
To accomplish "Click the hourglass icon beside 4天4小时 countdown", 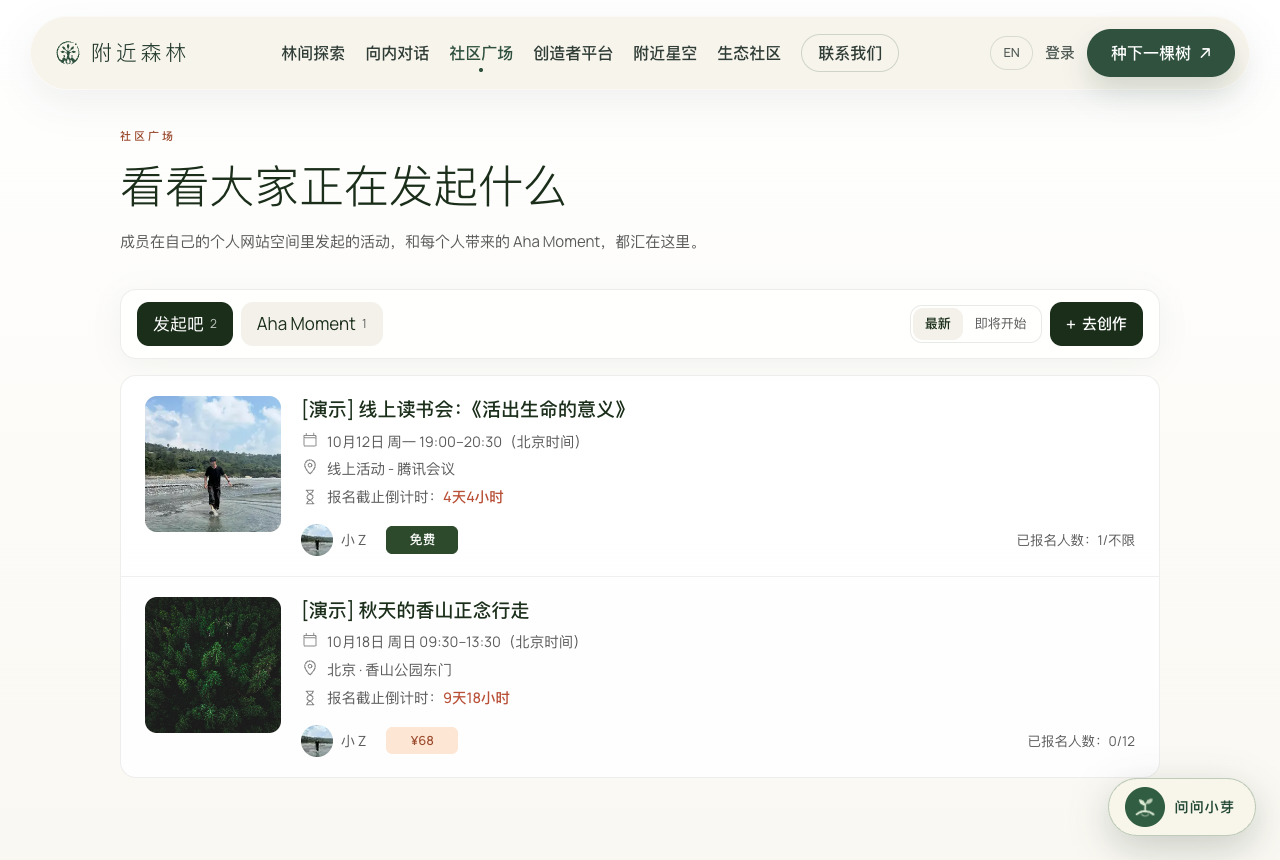I will (x=310, y=496).
